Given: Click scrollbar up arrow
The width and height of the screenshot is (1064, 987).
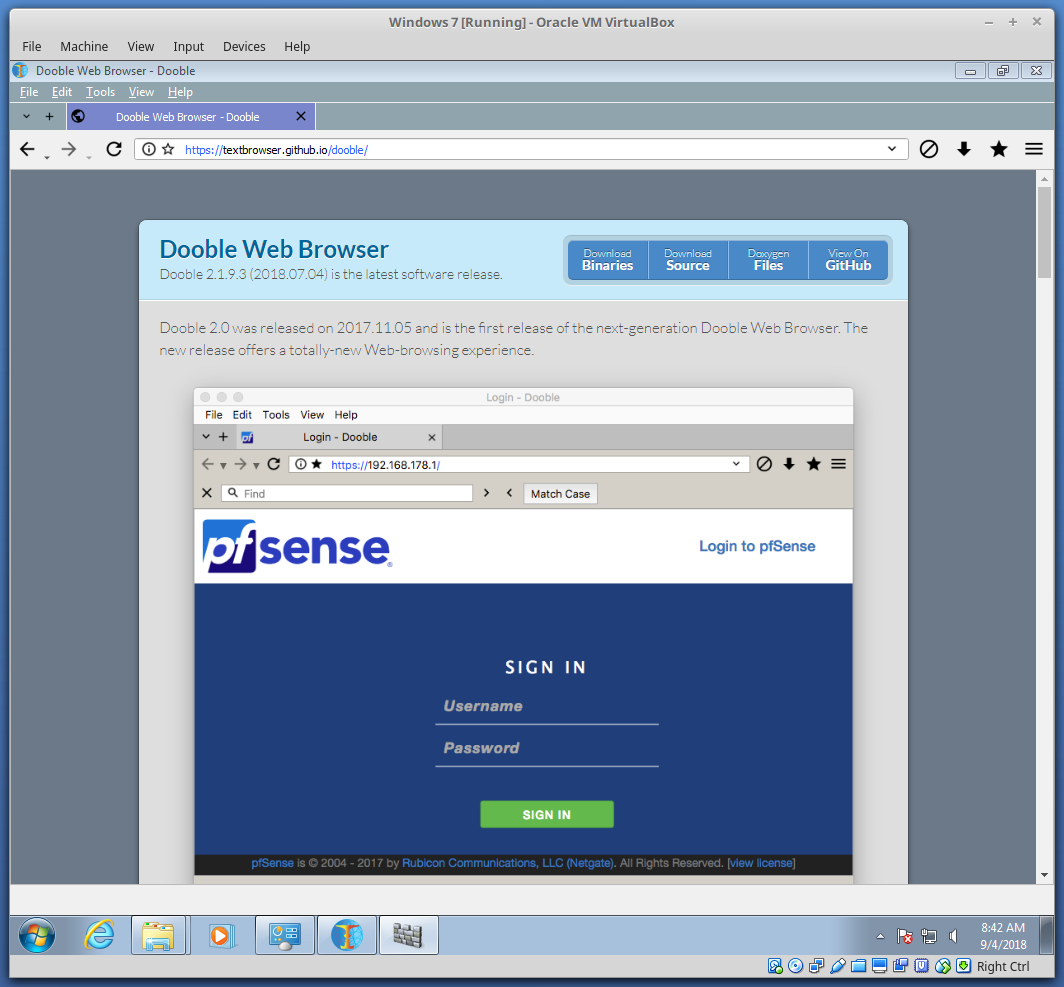Looking at the screenshot, I should 1044,179.
